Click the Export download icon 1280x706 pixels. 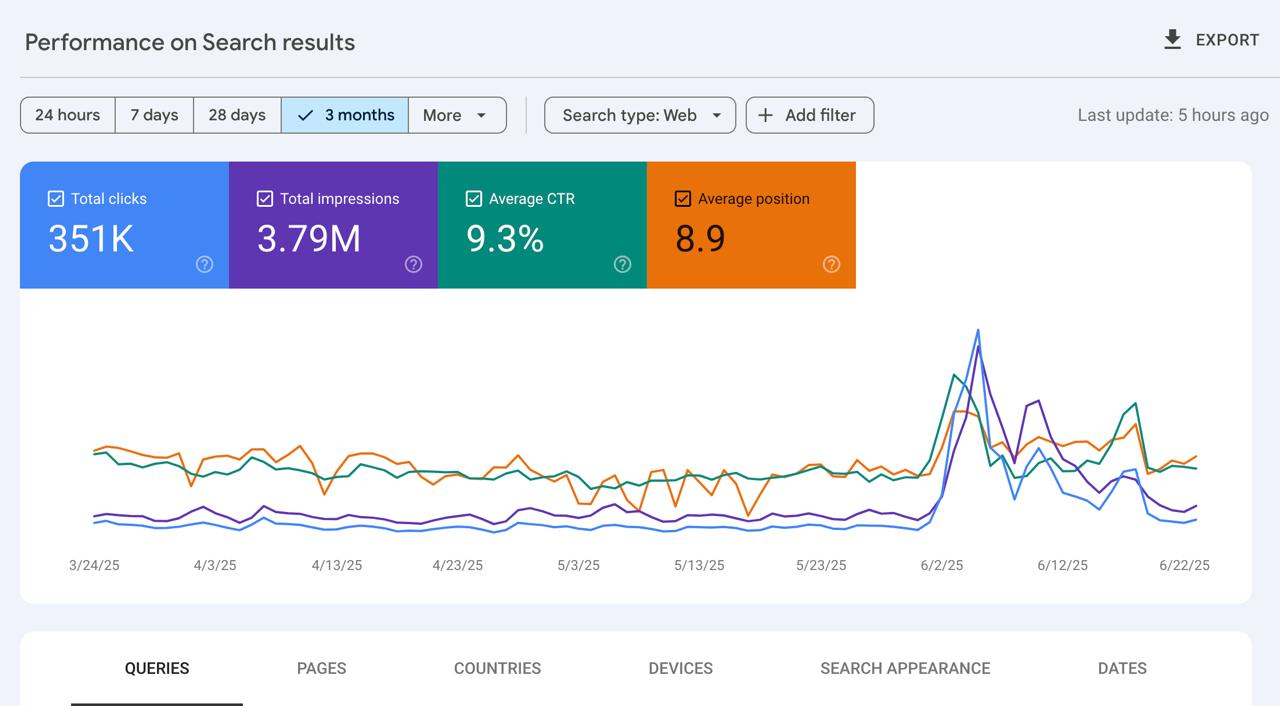[1172, 40]
